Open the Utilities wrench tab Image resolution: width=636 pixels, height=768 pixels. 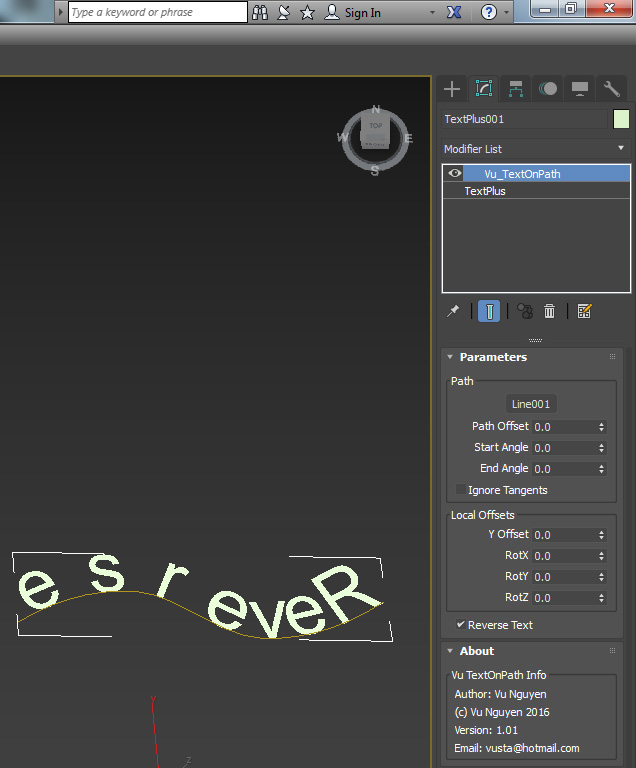(x=612, y=89)
